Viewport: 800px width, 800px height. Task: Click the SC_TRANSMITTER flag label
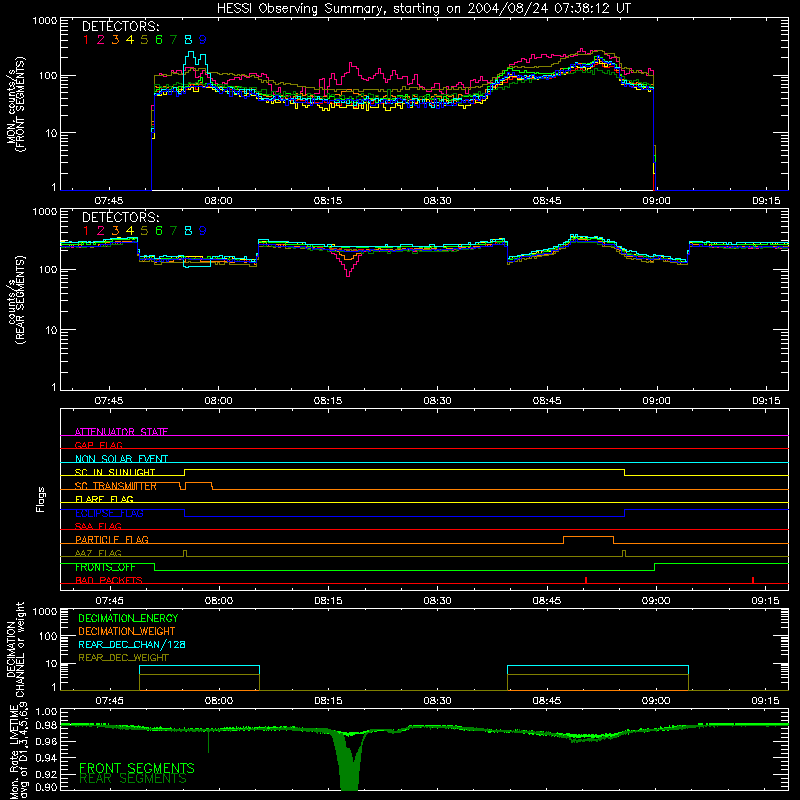(x=116, y=486)
